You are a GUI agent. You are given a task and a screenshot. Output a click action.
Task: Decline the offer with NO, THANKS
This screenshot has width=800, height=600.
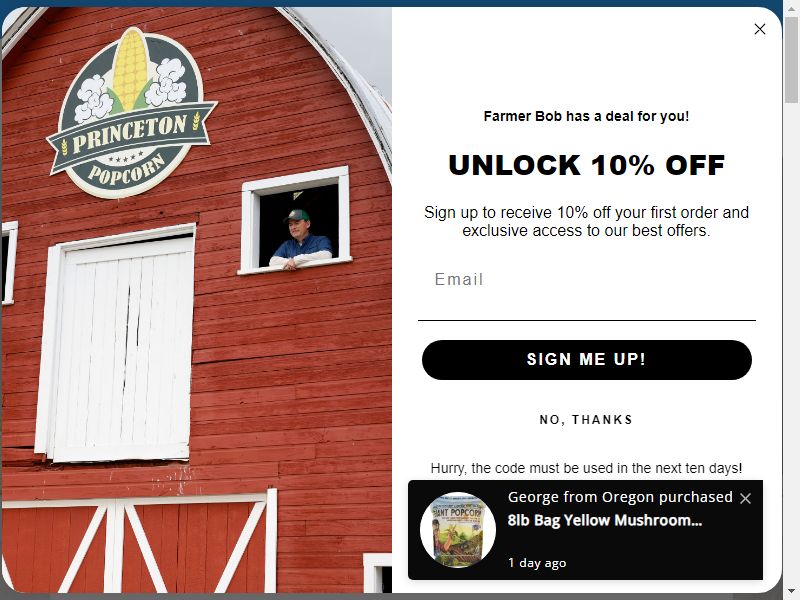(x=586, y=420)
